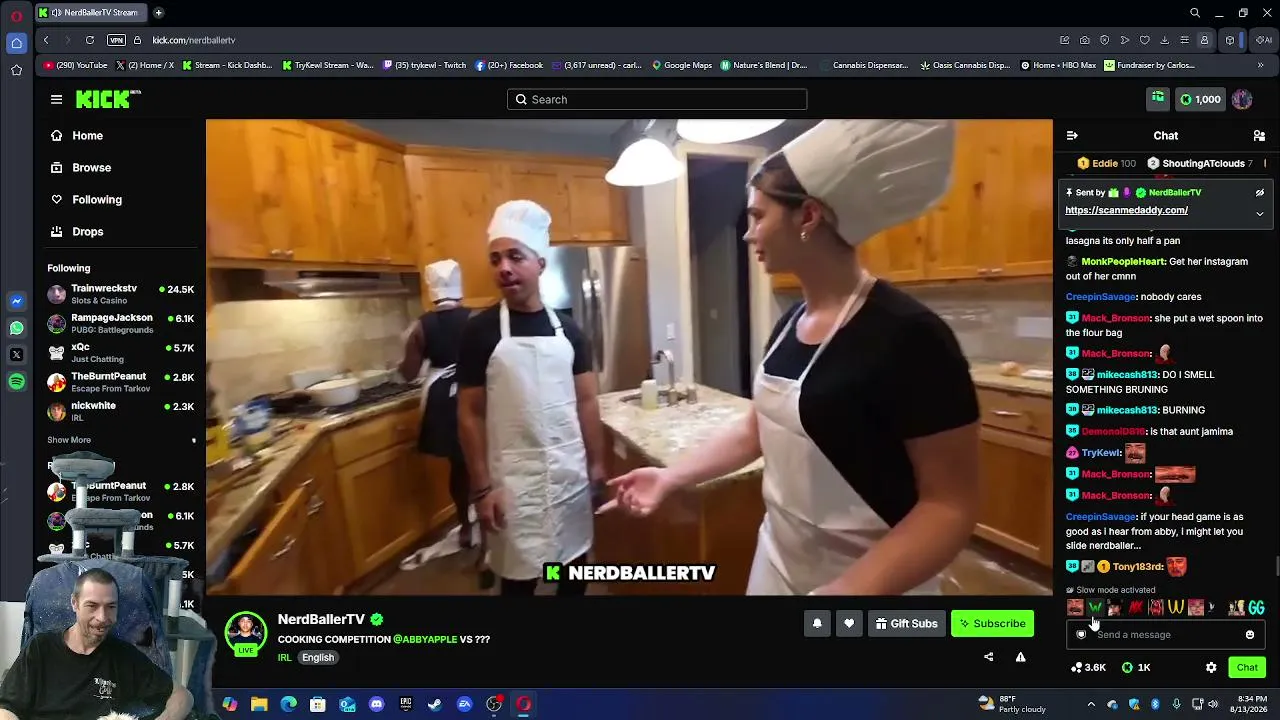
Task: Reload the page in Opera
Action: click(90, 40)
